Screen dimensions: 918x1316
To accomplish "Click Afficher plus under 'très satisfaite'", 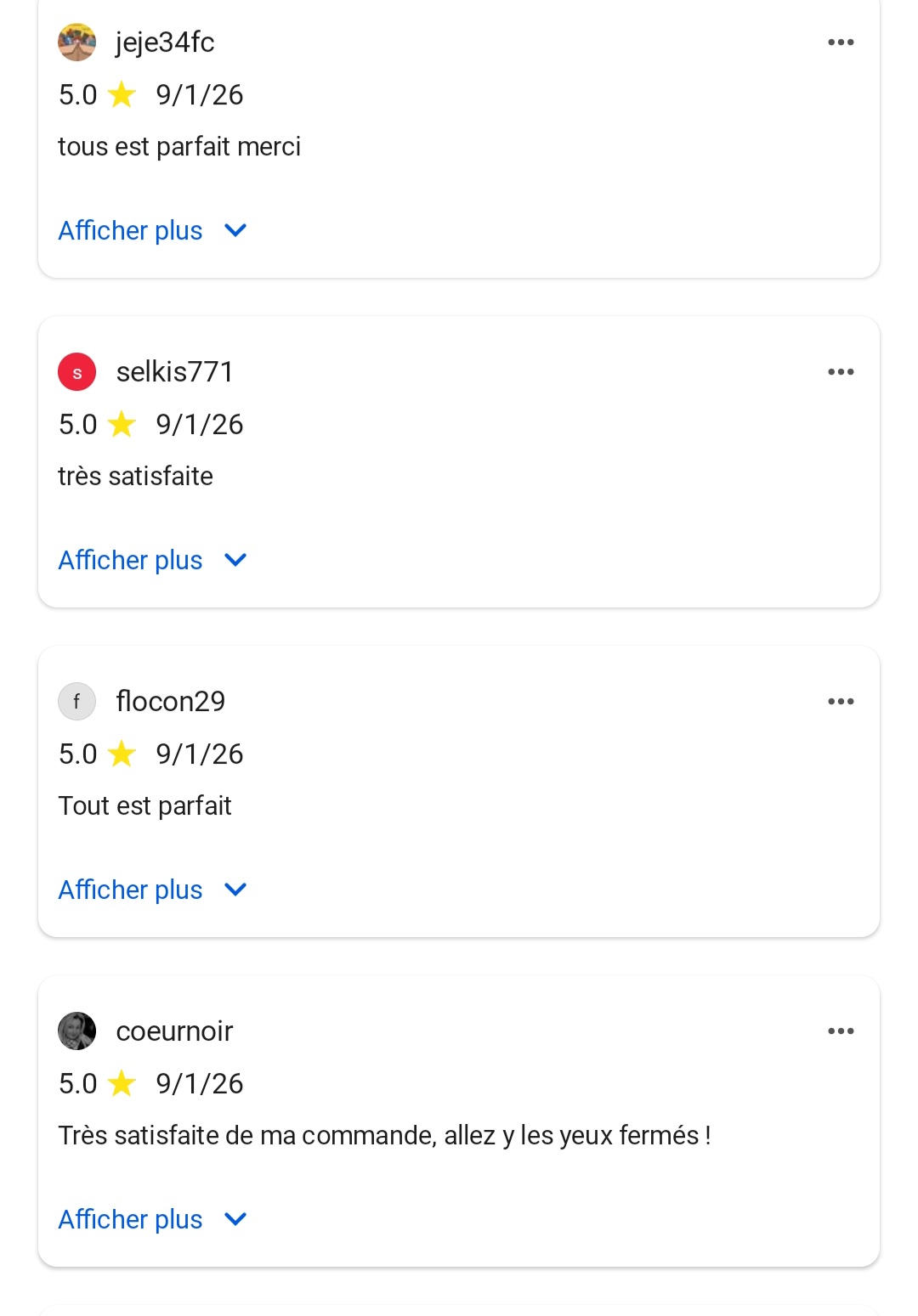I will pyautogui.click(x=129, y=560).
